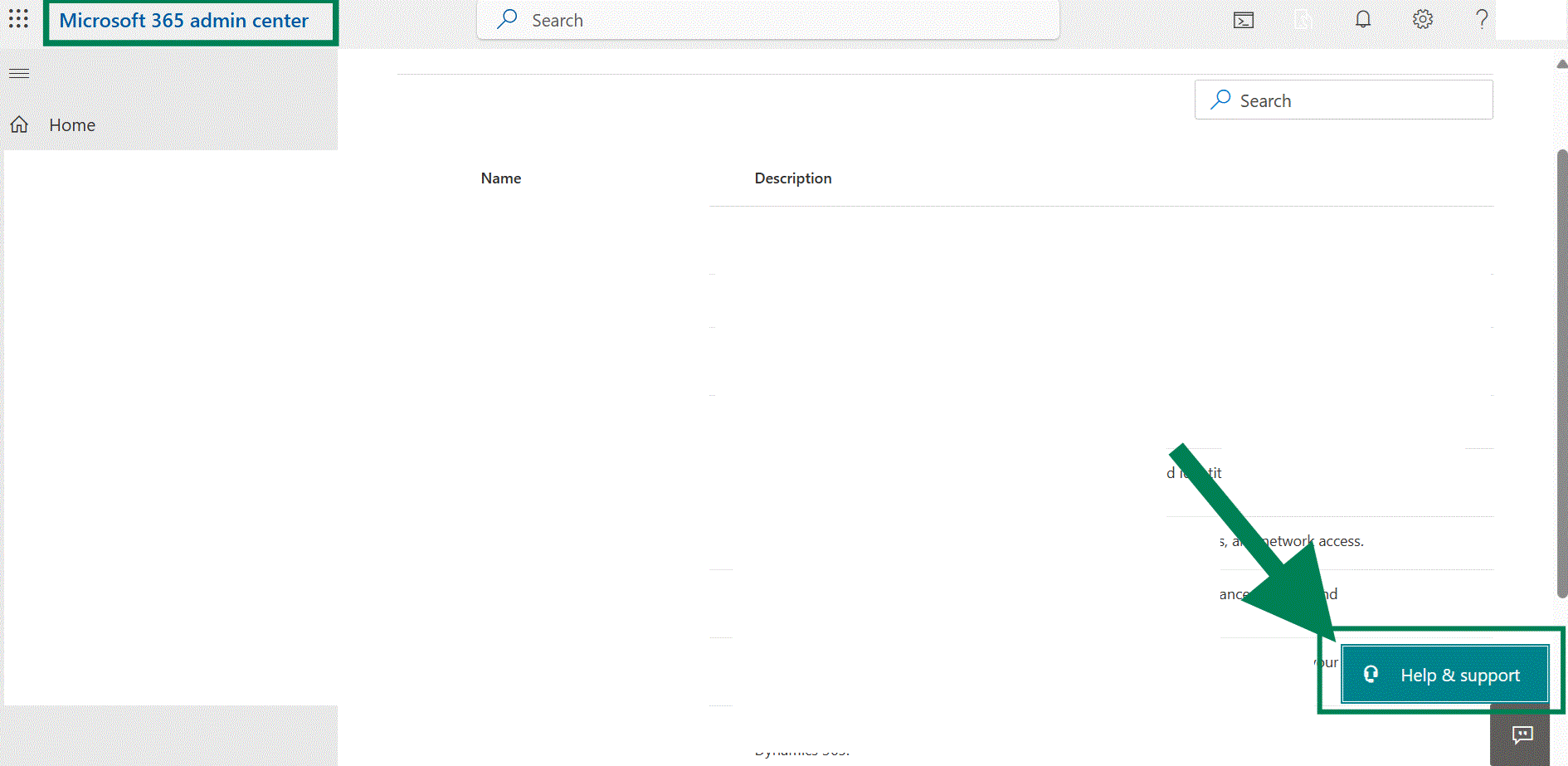This screenshot has height=766, width=1568.
Task: Sort by the Description column header
Action: (x=793, y=178)
